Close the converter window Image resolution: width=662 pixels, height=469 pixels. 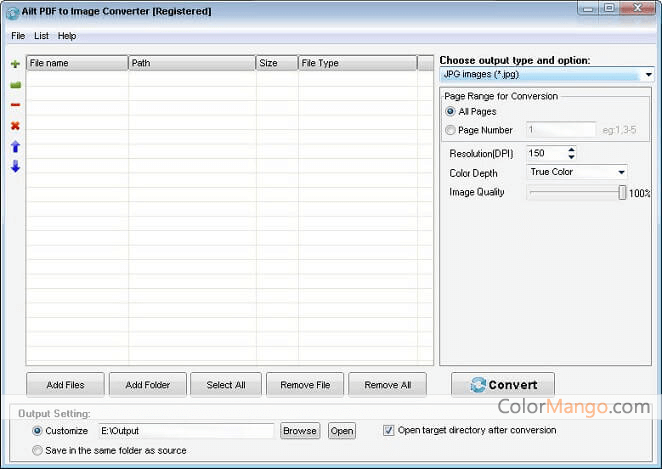click(638, 8)
